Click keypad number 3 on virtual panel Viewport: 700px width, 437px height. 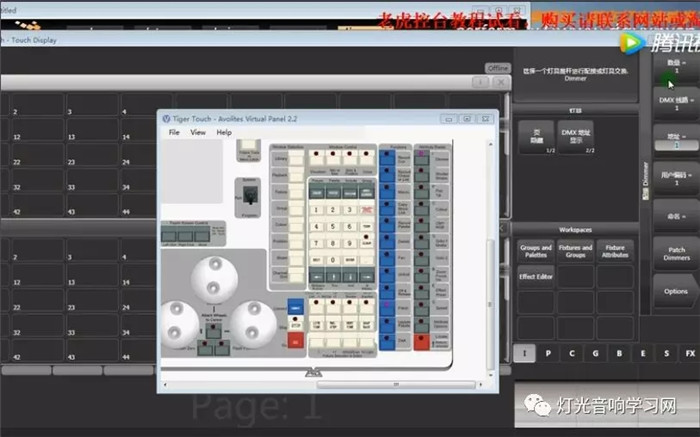[350, 209]
